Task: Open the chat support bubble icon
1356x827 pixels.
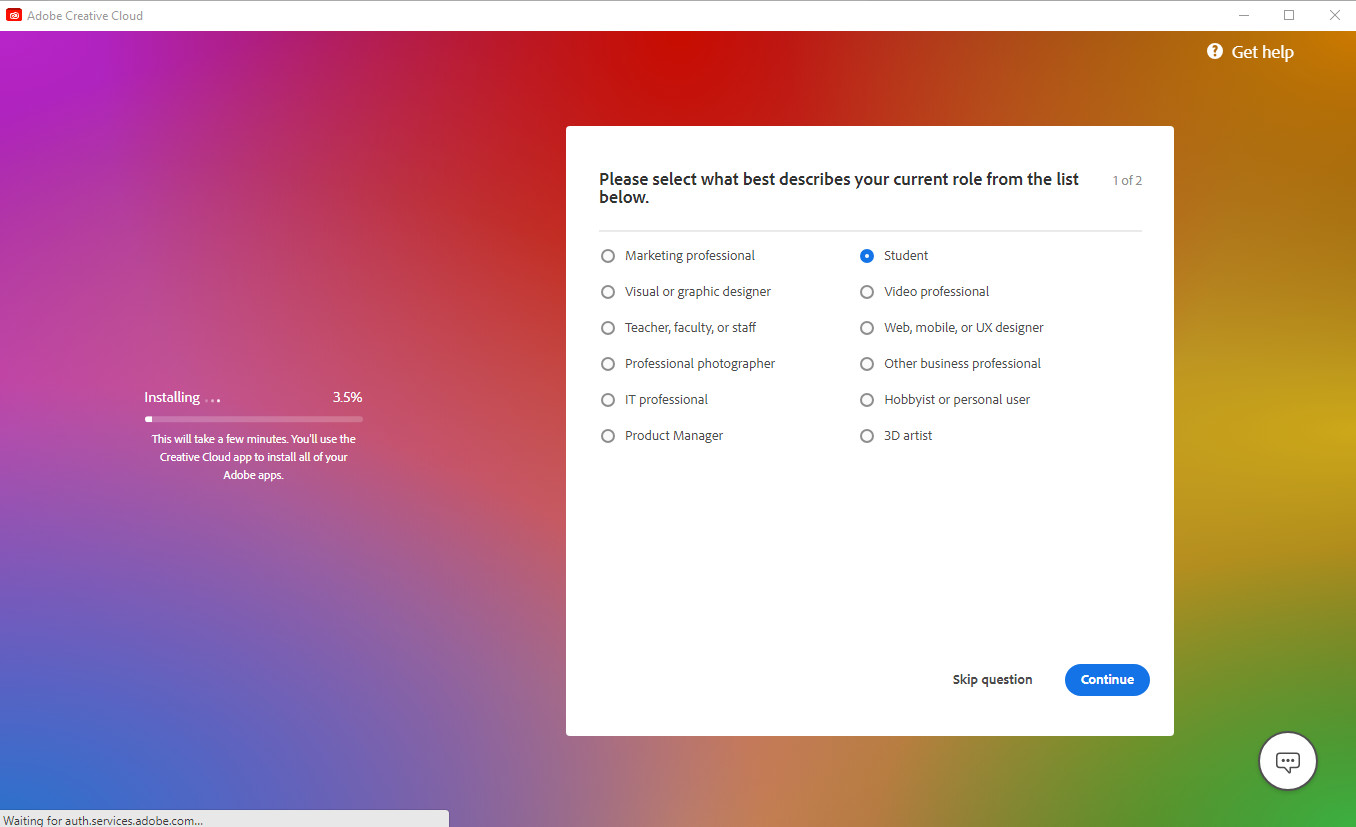Action: click(1287, 762)
